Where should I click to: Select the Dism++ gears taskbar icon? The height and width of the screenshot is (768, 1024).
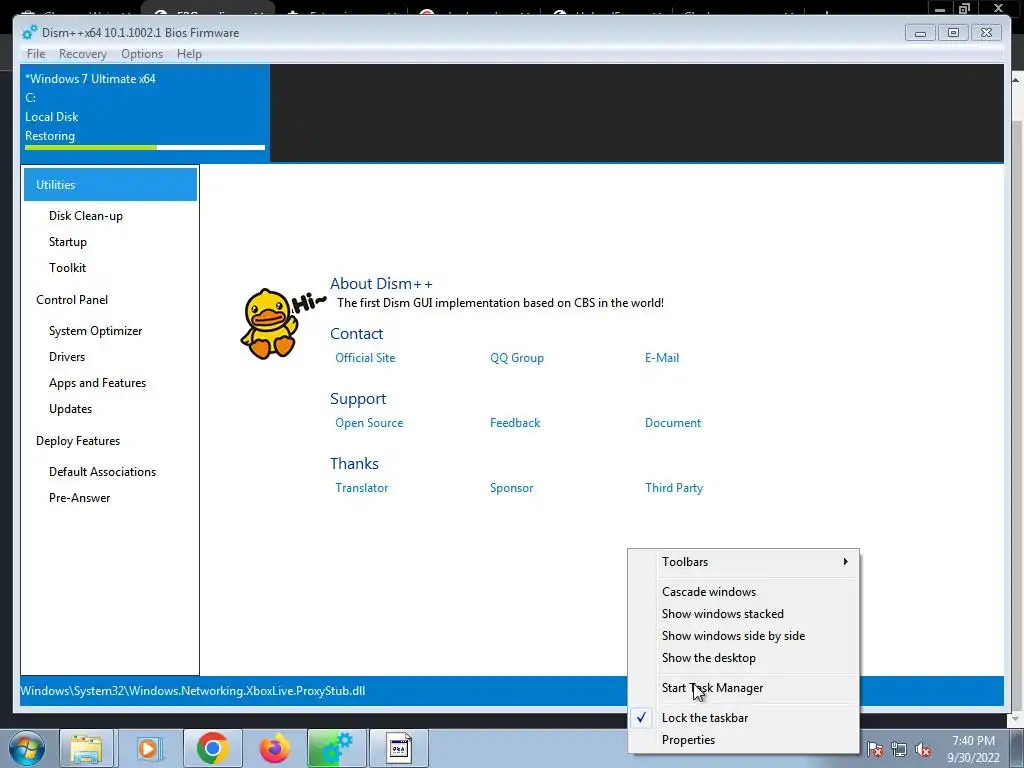tap(337, 748)
